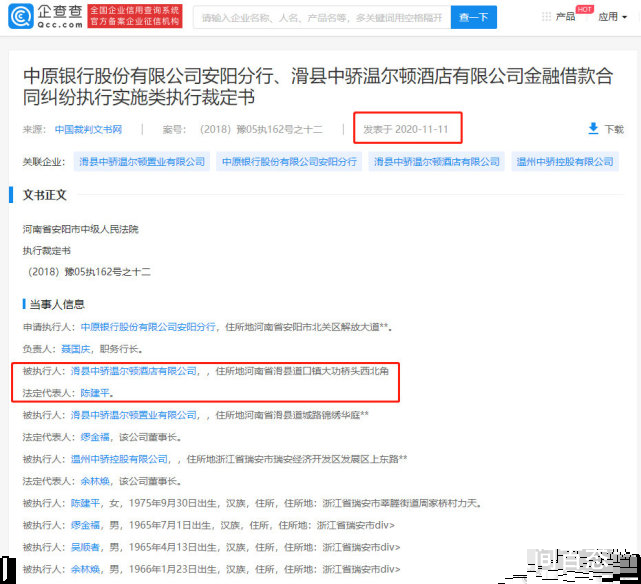
Task: Open person link 聂国庆
Action: coord(76,349)
